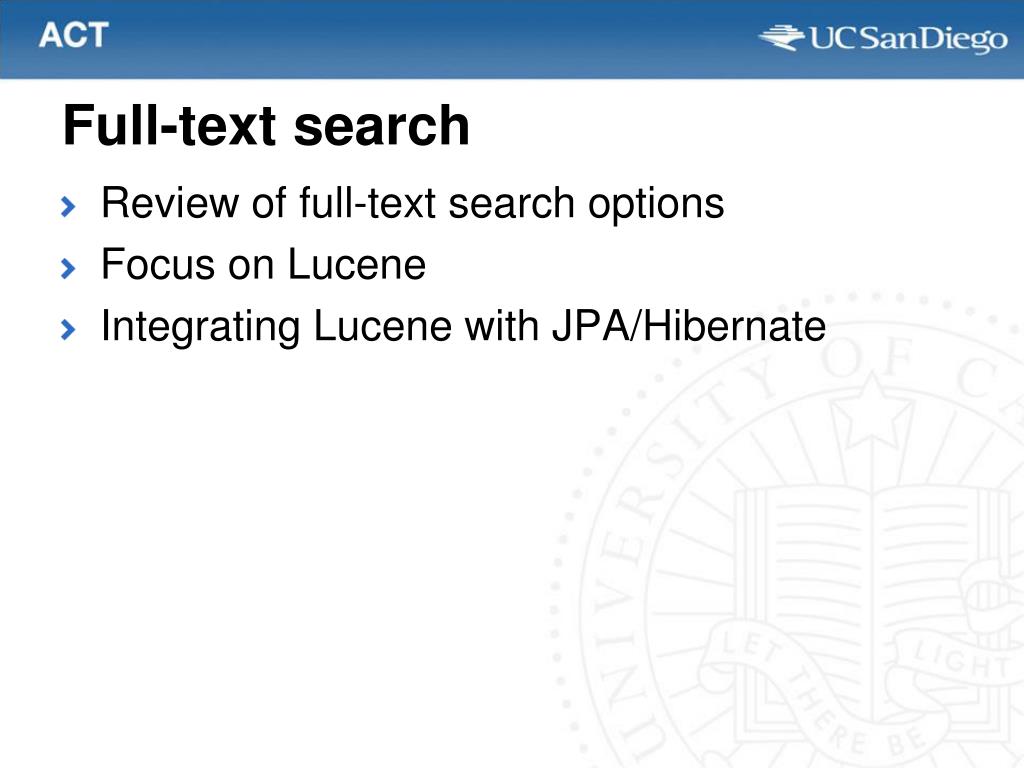
Task: Click the word 'Lucene' in second bullet
Action: (x=357, y=264)
